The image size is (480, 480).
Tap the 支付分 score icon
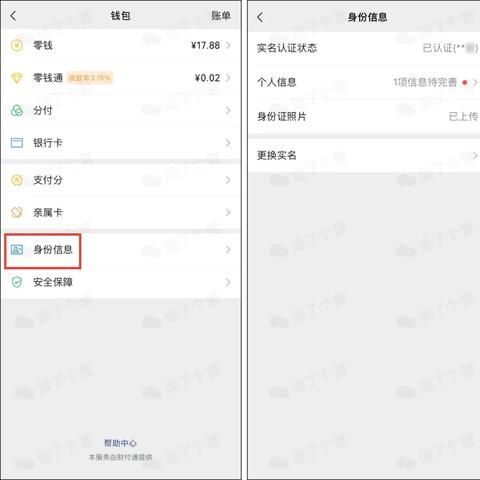pos(17,180)
